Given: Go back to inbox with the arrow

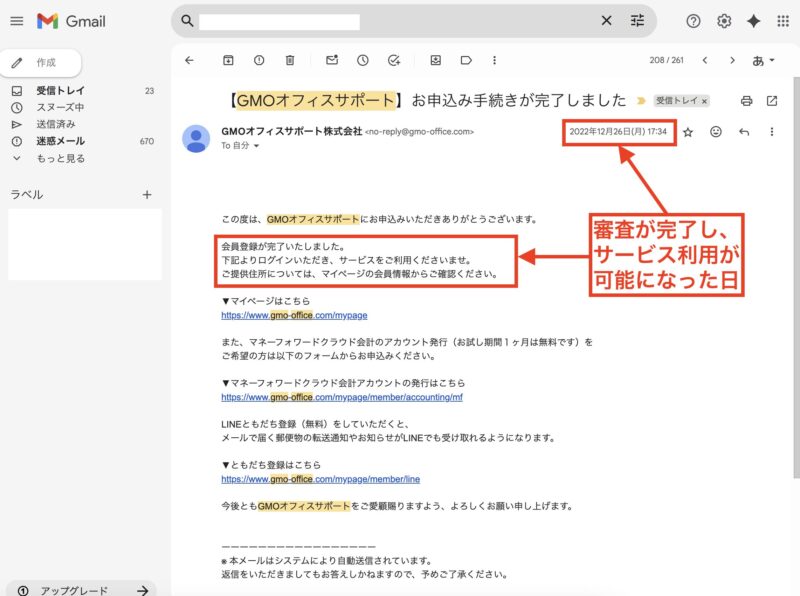Looking at the screenshot, I should click(x=189, y=60).
